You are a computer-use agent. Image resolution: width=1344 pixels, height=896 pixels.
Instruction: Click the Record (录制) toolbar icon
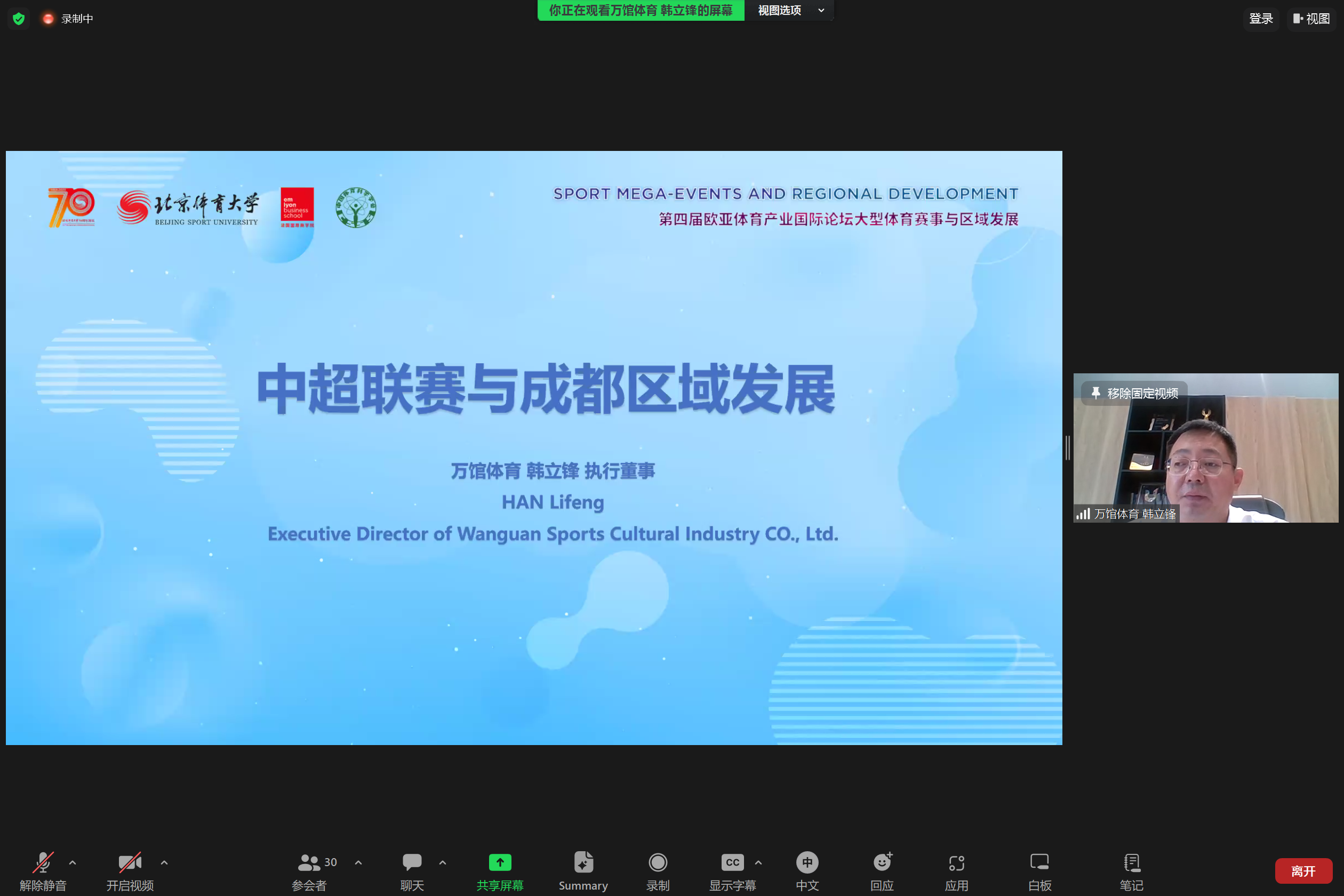658,862
